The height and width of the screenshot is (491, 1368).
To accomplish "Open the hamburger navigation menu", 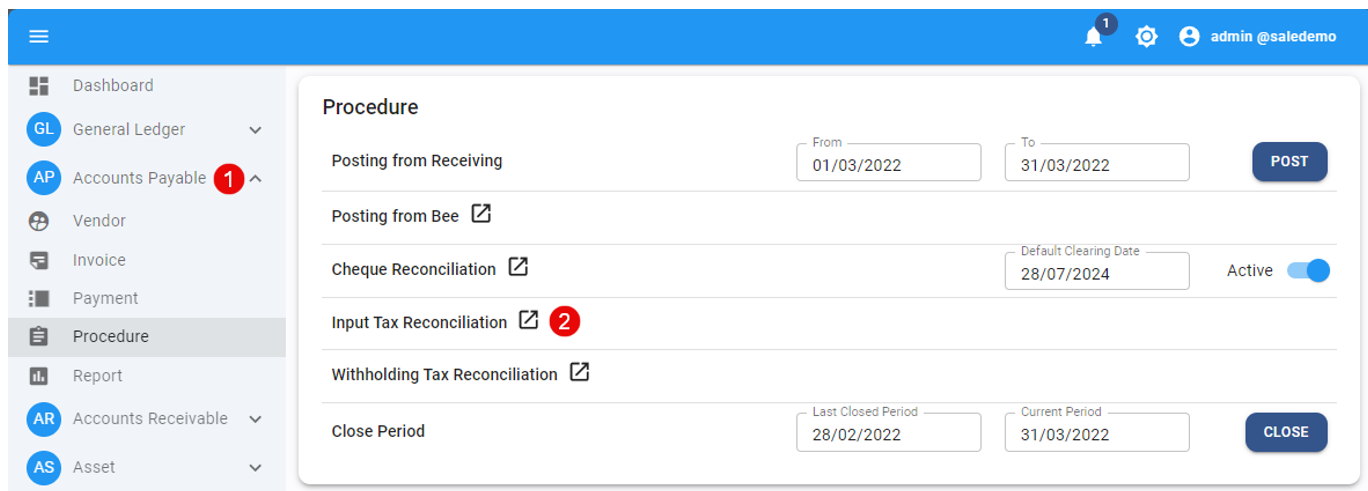I will 39,37.
